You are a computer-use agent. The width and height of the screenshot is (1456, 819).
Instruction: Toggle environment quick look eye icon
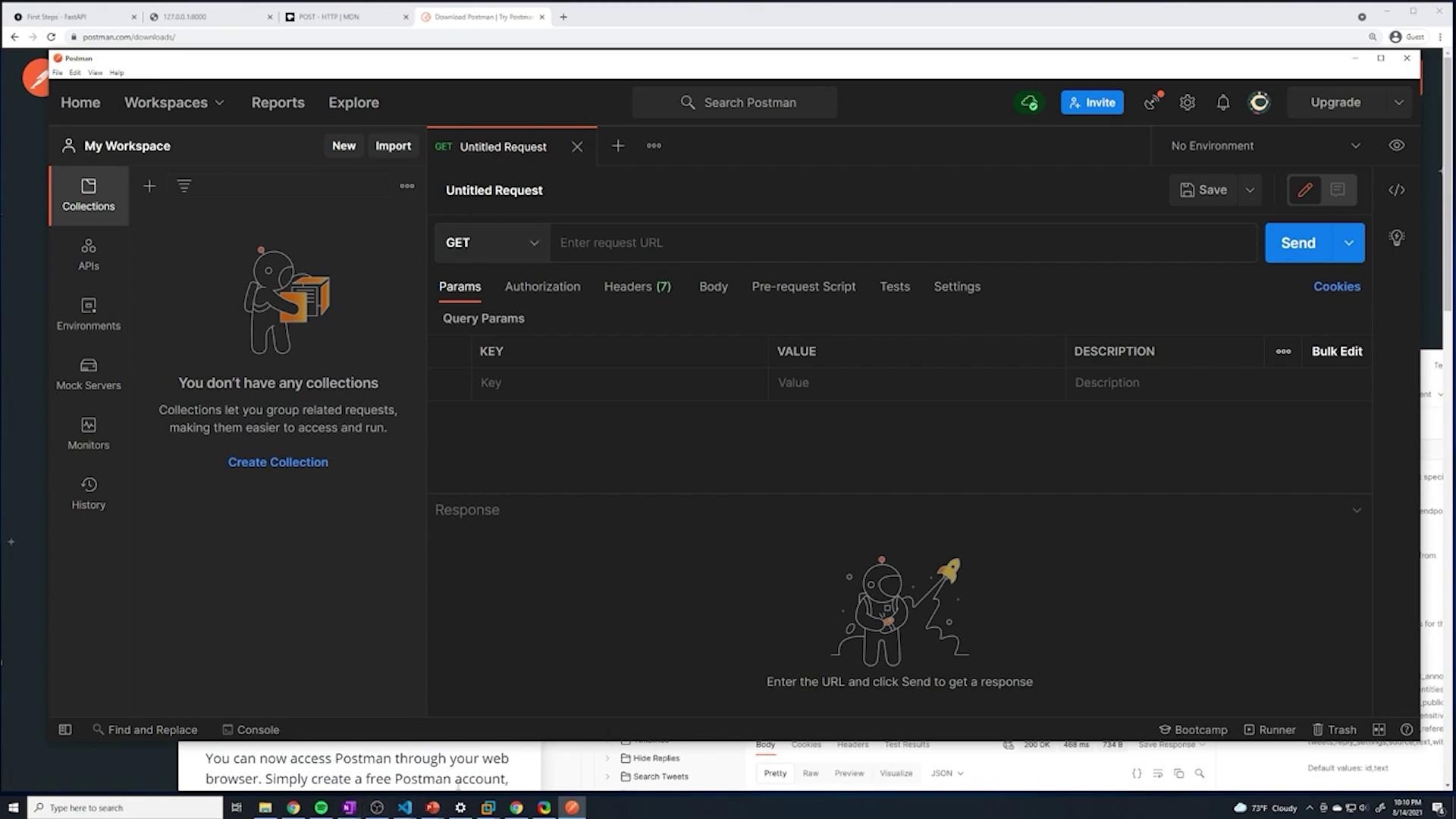(x=1396, y=146)
